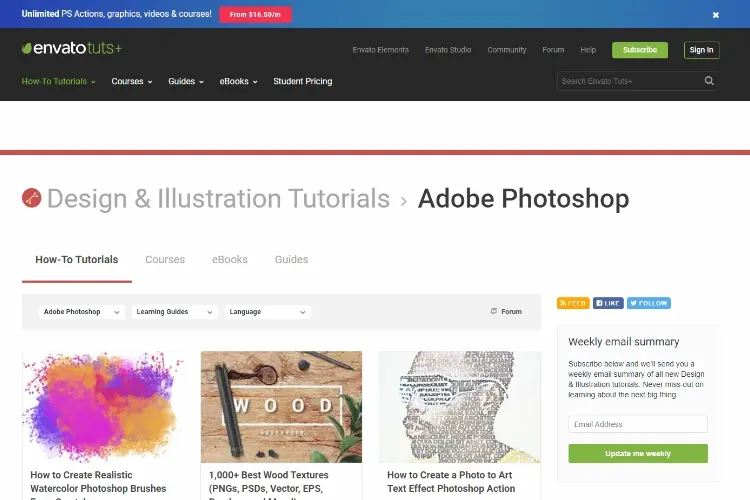Click How to Create Realistic Watercolor title
The height and width of the screenshot is (500, 750).
[98, 485]
